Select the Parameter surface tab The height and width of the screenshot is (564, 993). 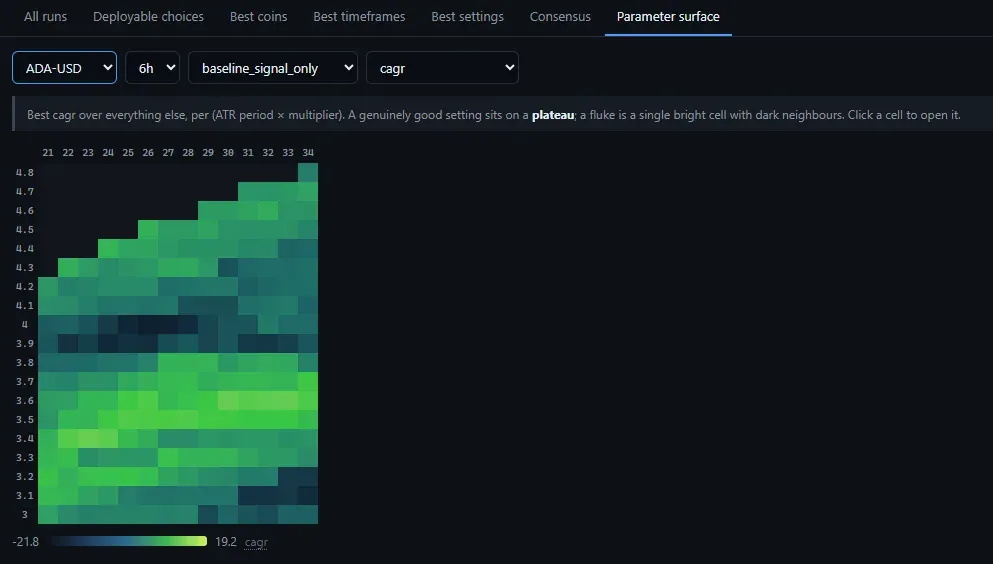click(x=668, y=16)
